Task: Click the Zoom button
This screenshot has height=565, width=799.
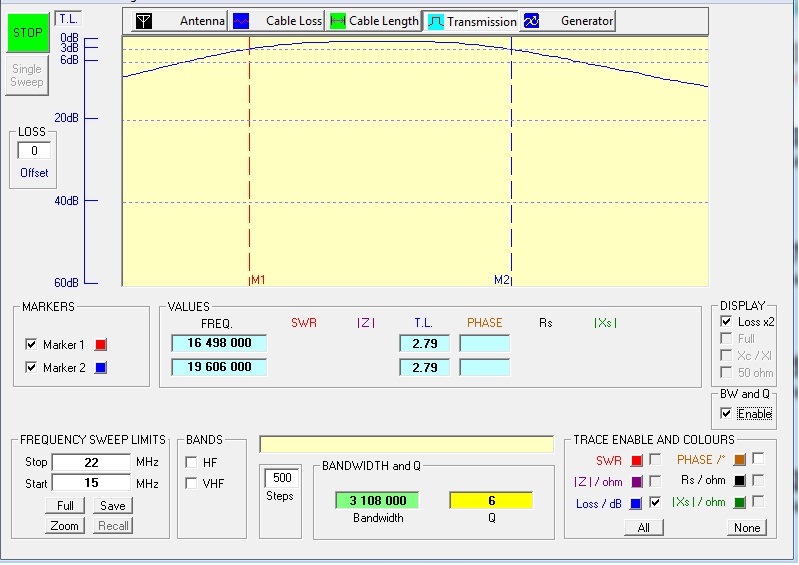Action: [x=64, y=525]
